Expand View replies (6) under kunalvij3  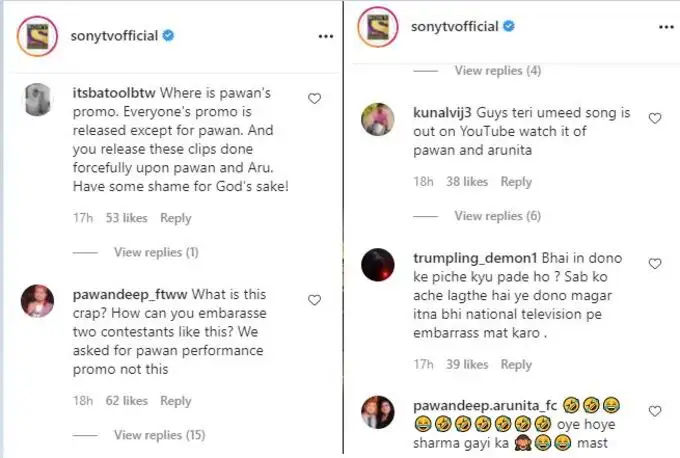497,216
